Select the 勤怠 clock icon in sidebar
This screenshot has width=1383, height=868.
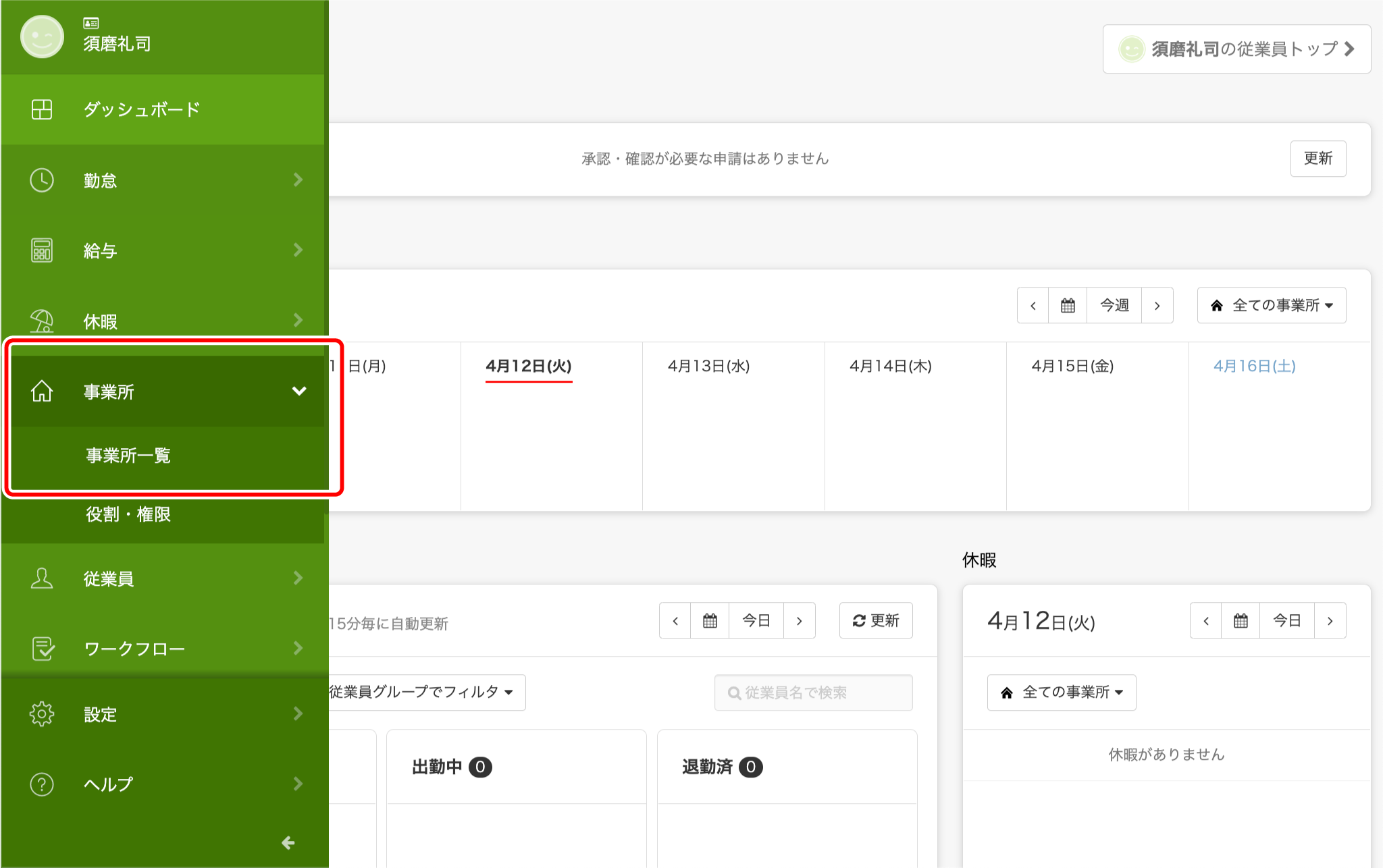point(41,180)
